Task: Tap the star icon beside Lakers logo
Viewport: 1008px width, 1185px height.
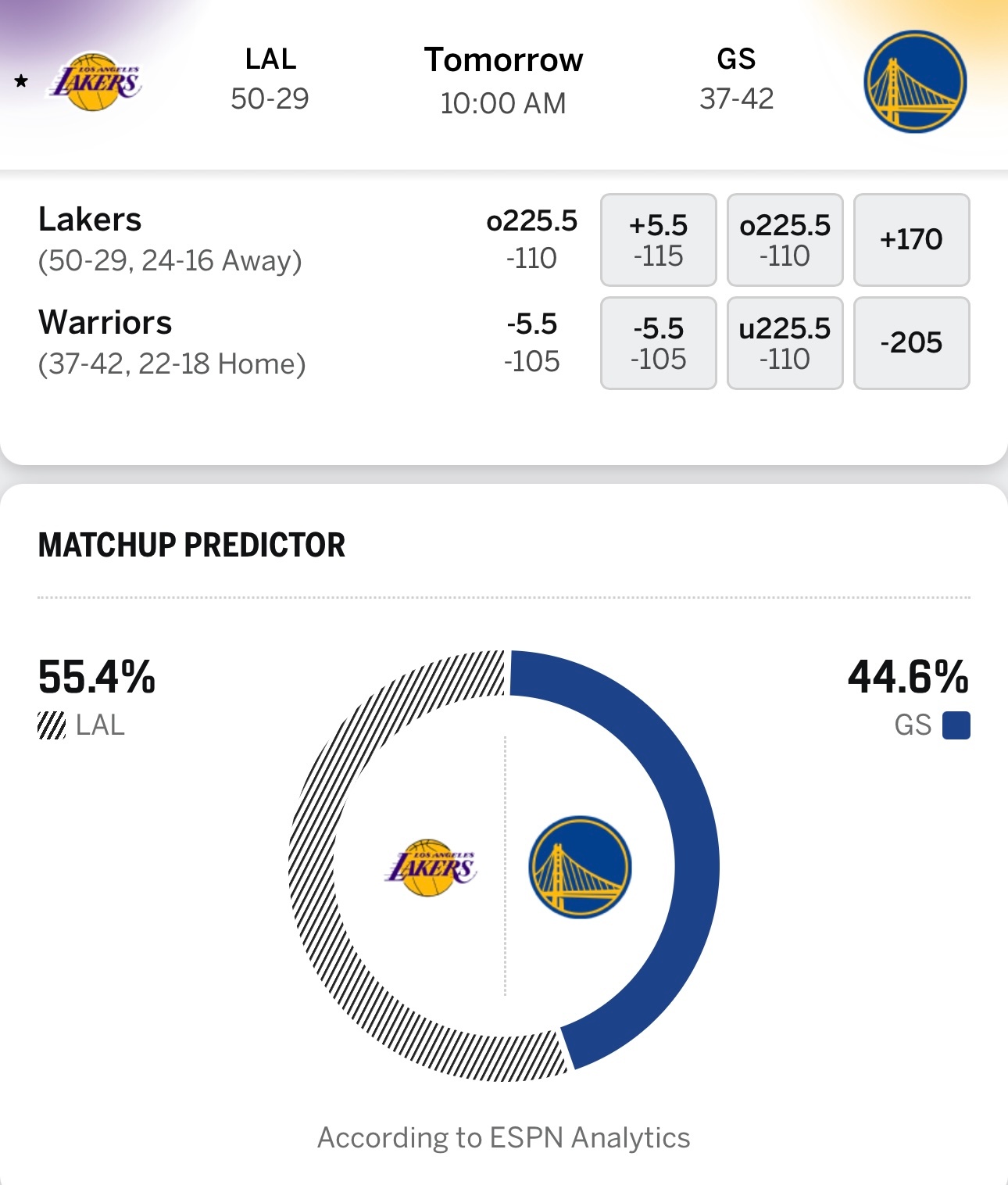Action: click(x=22, y=81)
